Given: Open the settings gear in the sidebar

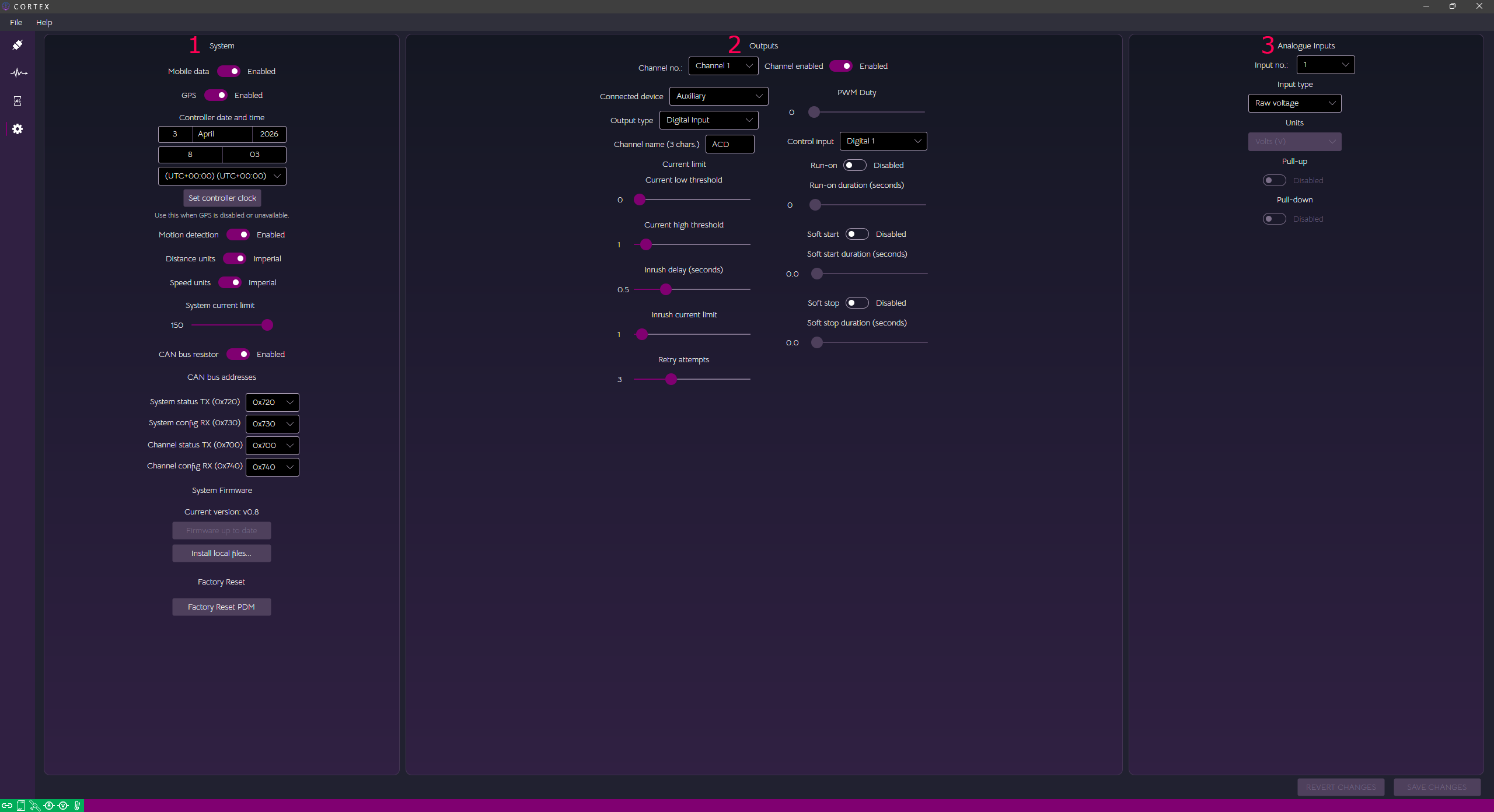Looking at the screenshot, I should coord(18,129).
